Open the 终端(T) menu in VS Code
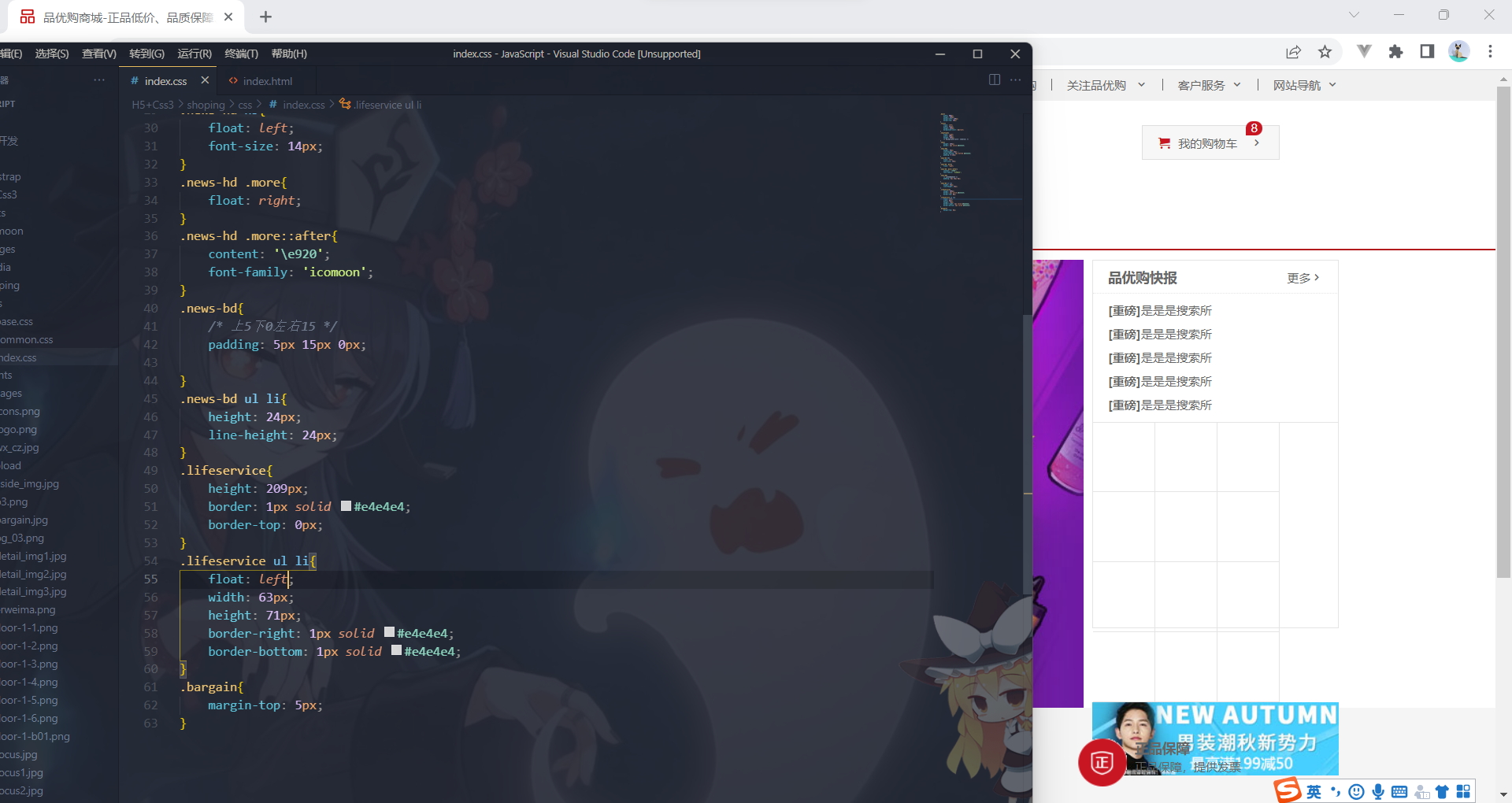Screen dimensions: 1512x803 click(x=241, y=54)
